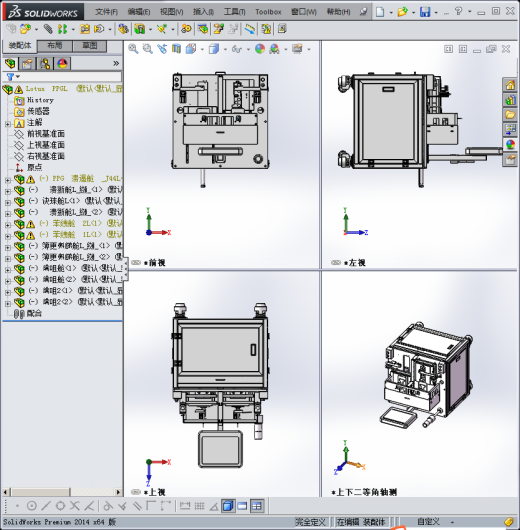Open the PropertyManager tab icon
Screen dimensions: 520x530
point(27,64)
